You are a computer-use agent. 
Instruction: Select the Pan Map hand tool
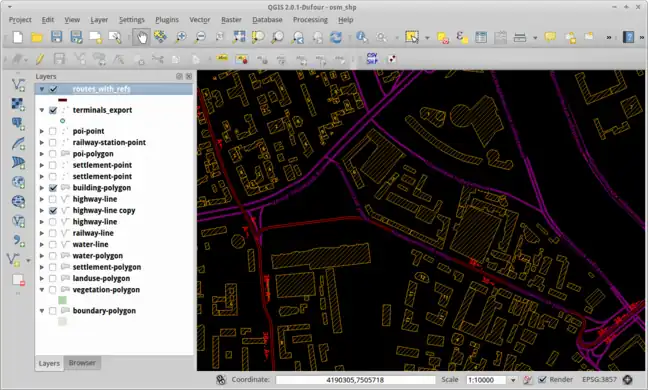click(142, 38)
